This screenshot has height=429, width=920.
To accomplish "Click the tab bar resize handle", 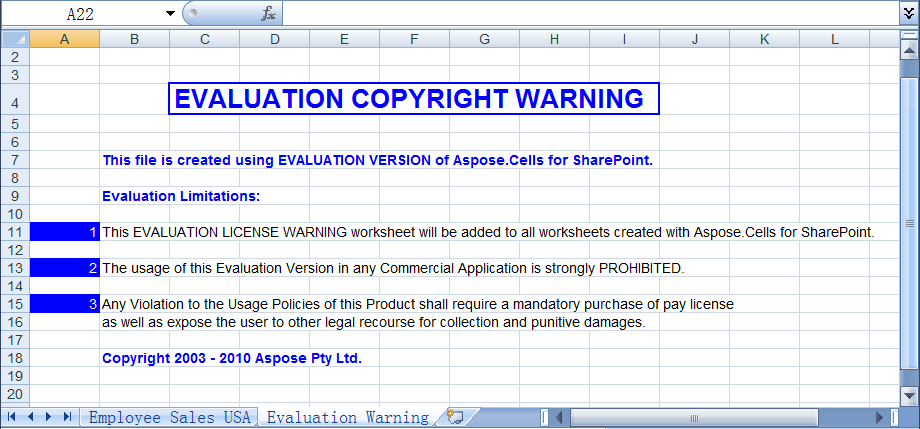I will 544,417.
